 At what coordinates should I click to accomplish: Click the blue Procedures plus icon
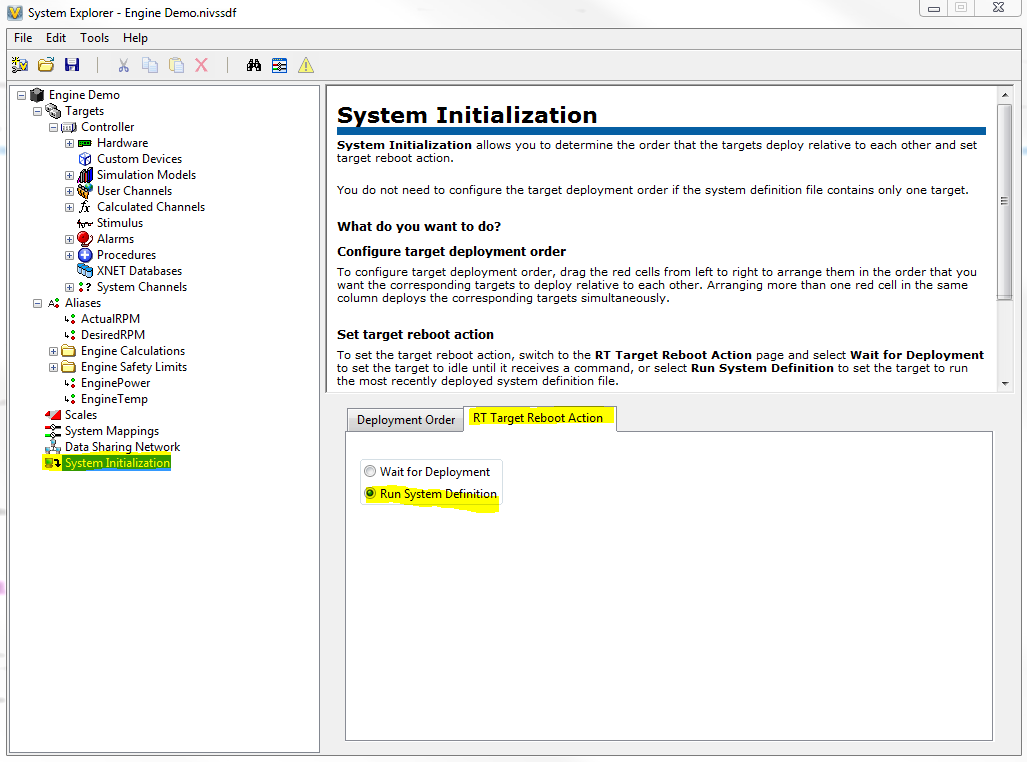tap(85, 255)
